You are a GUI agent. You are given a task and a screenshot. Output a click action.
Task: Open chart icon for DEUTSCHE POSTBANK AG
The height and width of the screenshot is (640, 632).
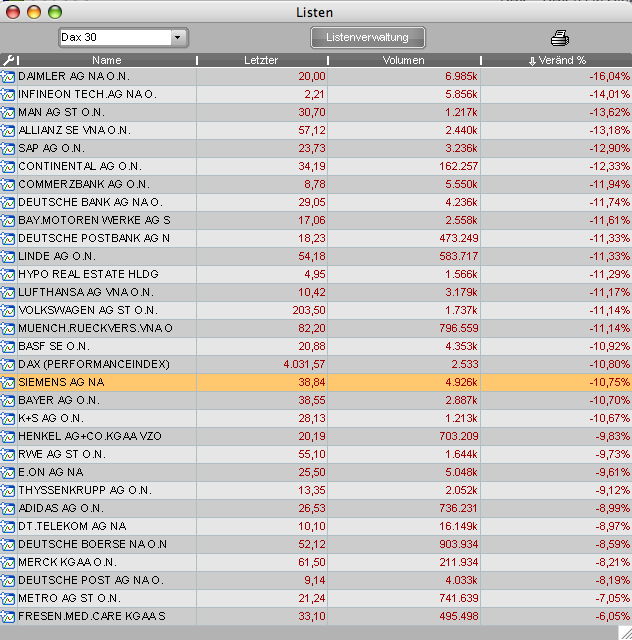pos(8,238)
